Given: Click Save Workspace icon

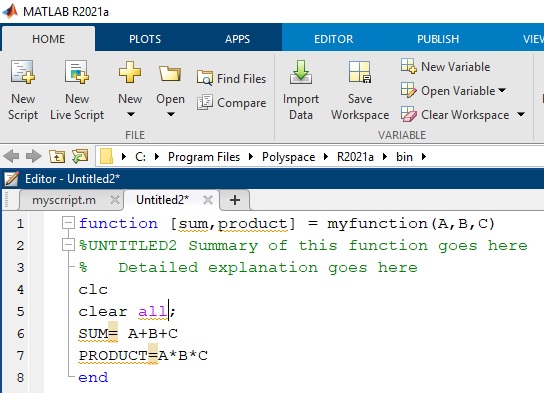Looking at the screenshot, I should [360, 72].
